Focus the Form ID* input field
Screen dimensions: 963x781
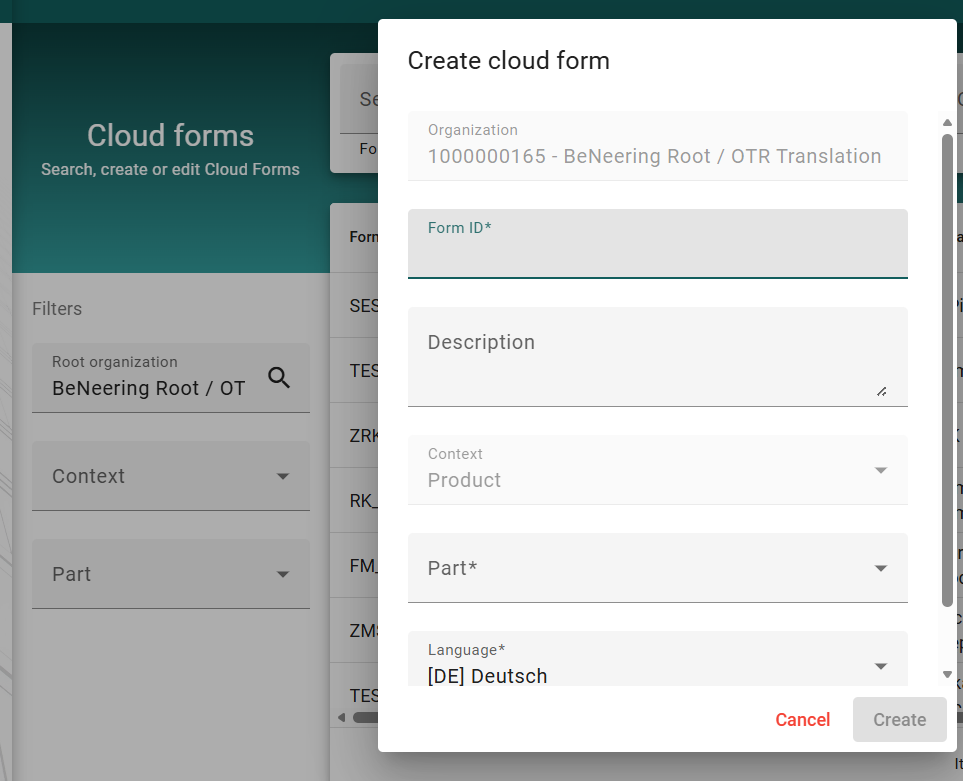pyautogui.click(x=657, y=255)
